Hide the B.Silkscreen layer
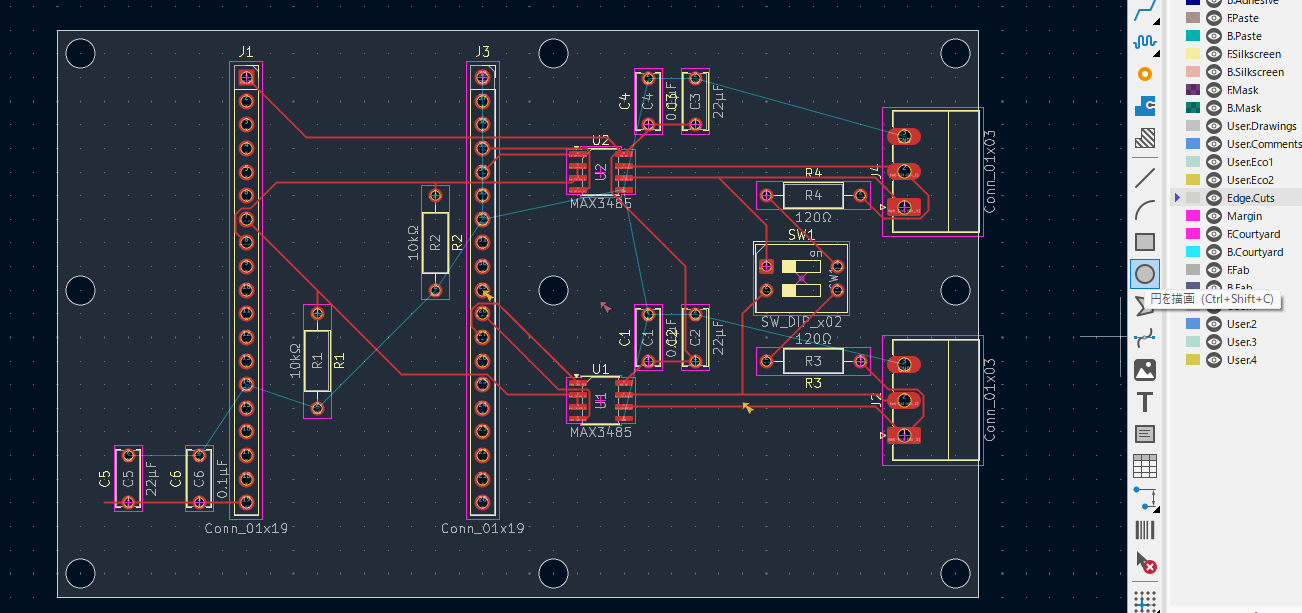The image size is (1302, 613). (x=1214, y=72)
